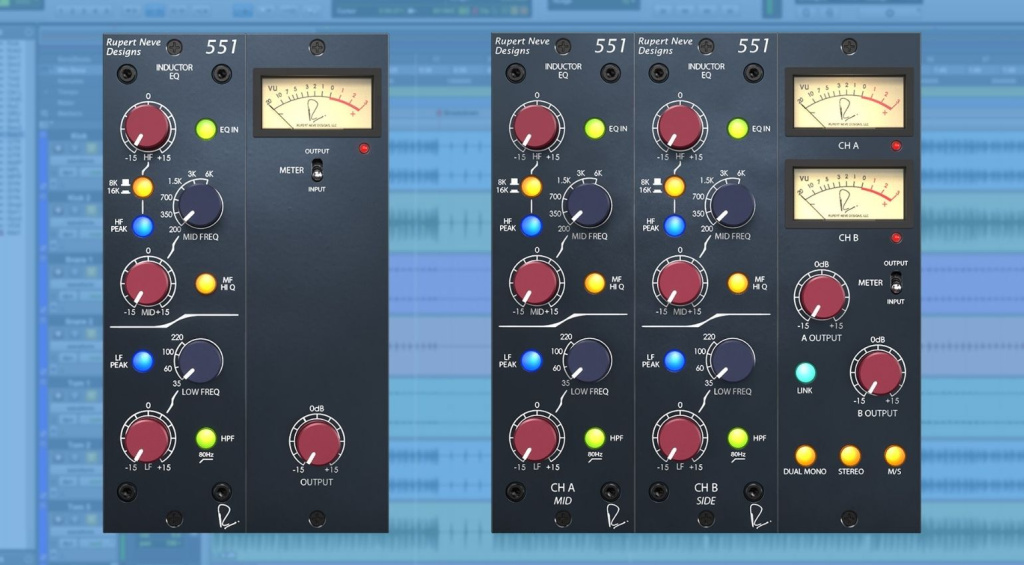Image resolution: width=1024 pixels, height=565 pixels.
Task: Click the LF gain knob on mono 551 plugin
Action: (148, 438)
